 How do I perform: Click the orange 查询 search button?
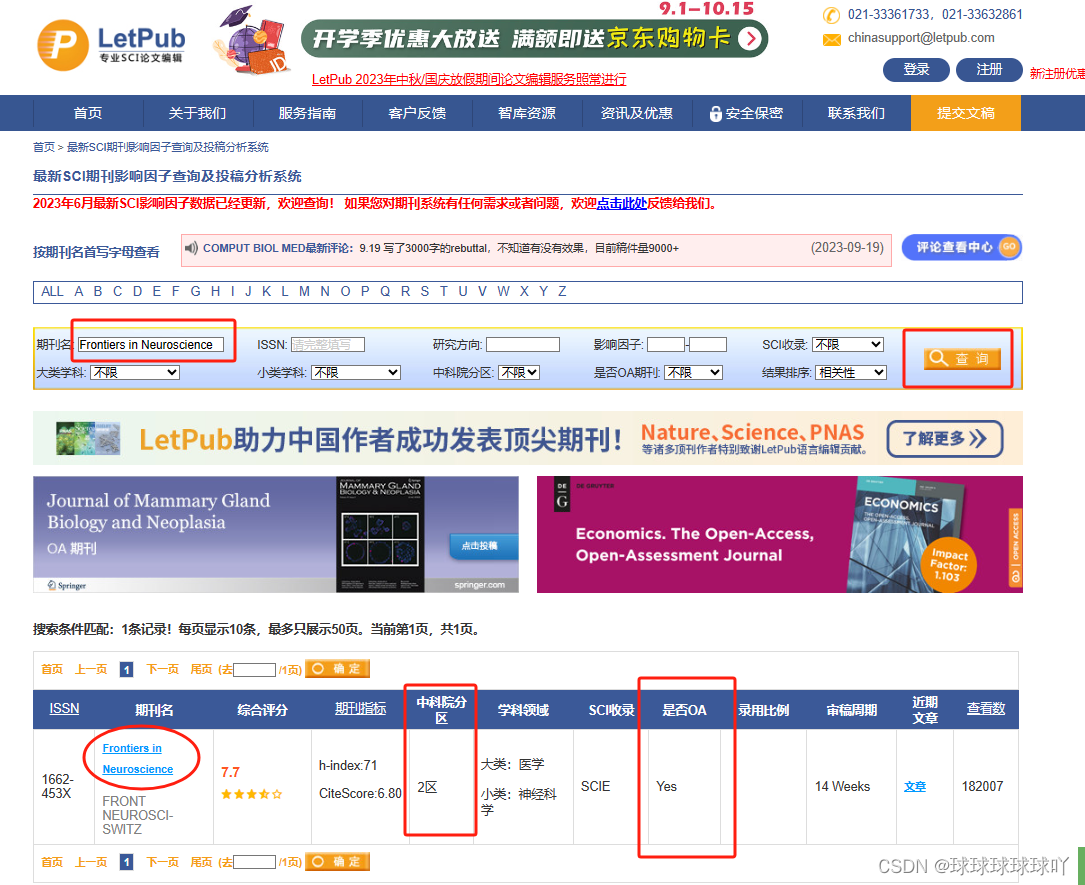[962, 358]
